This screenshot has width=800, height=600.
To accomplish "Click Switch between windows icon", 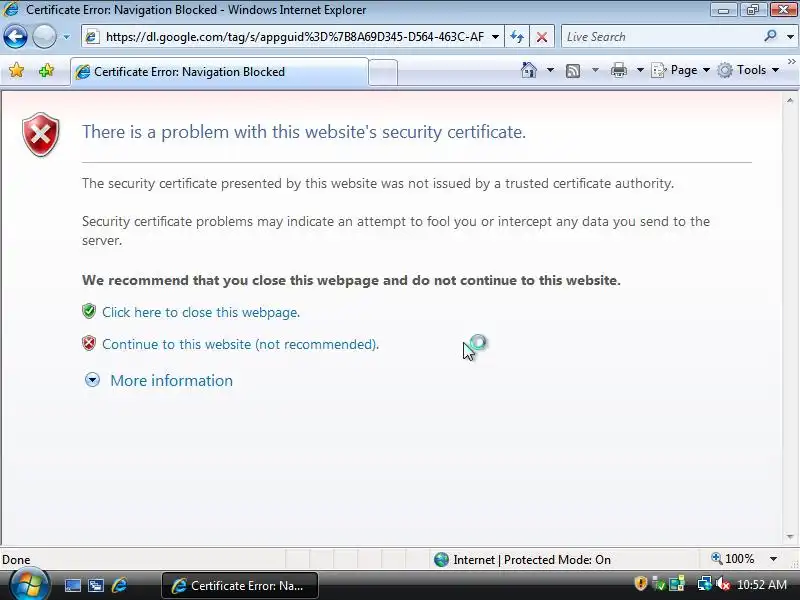I will (96, 585).
